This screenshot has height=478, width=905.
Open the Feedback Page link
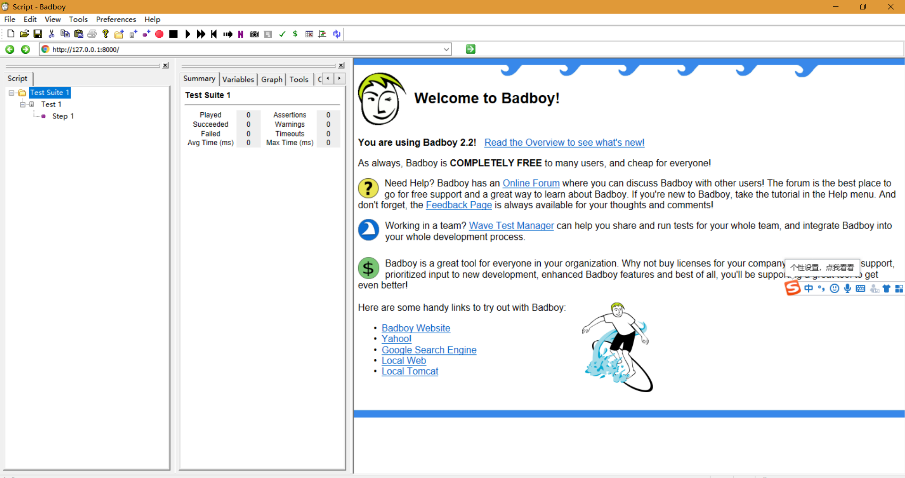[x=459, y=205]
